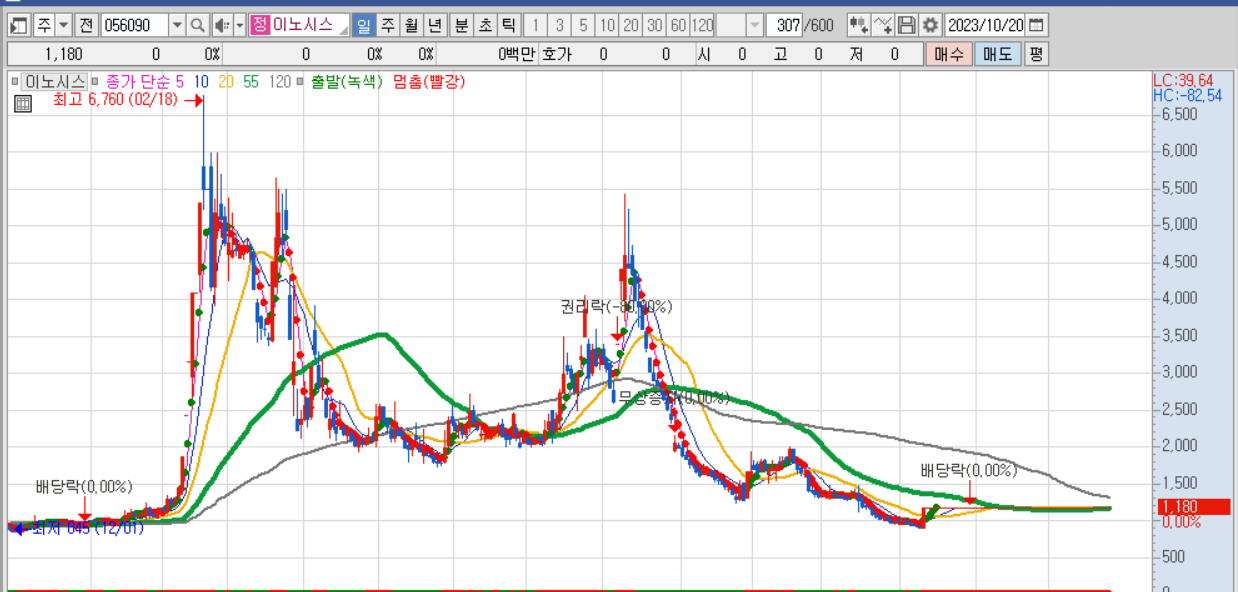This screenshot has height=592, width=1238.
Task: Choose the 120 interval preset
Action: point(702,25)
